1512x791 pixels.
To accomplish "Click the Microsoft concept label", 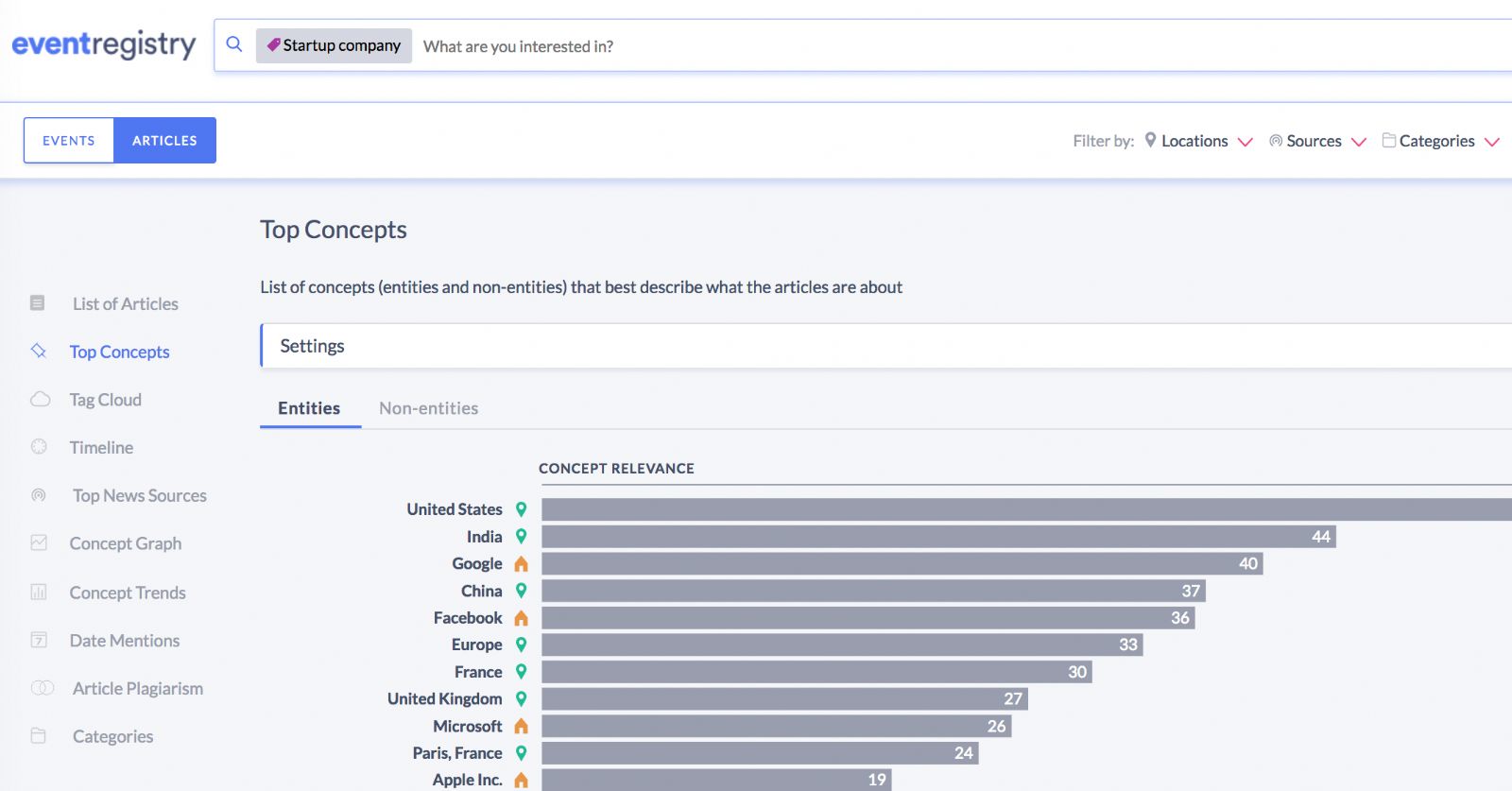I will (468, 726).
